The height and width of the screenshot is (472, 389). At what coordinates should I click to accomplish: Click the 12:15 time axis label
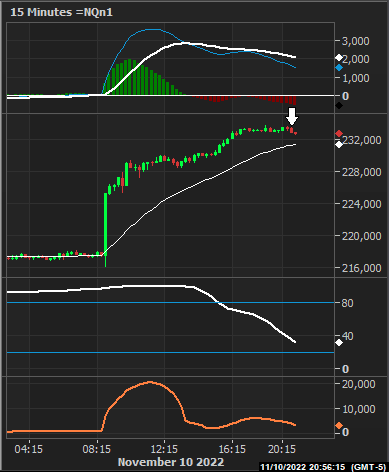(164, 449)
